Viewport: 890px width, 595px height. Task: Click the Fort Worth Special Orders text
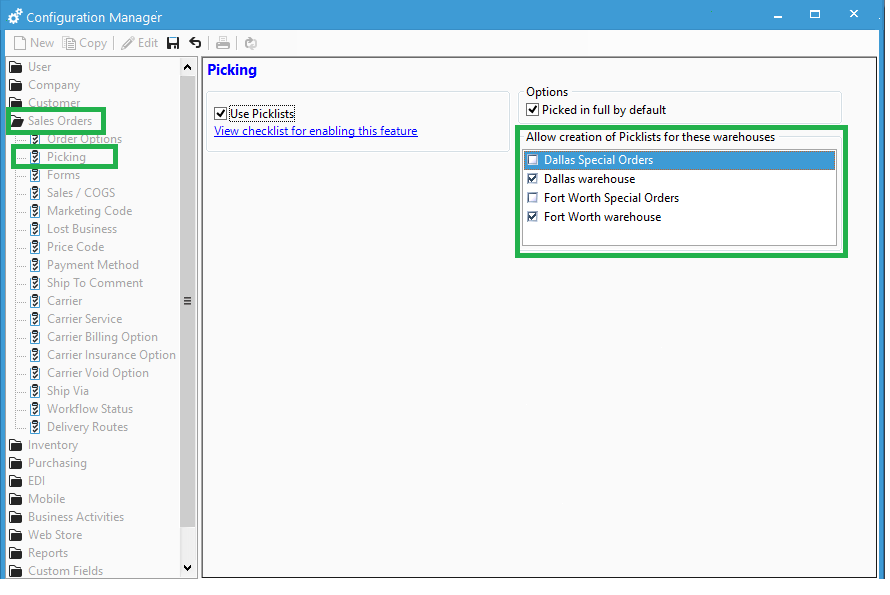[611, 198]
